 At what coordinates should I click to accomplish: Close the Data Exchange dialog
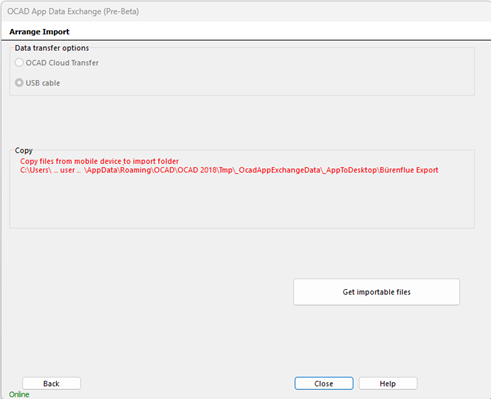pyautogui.click(x=324, y=383)
